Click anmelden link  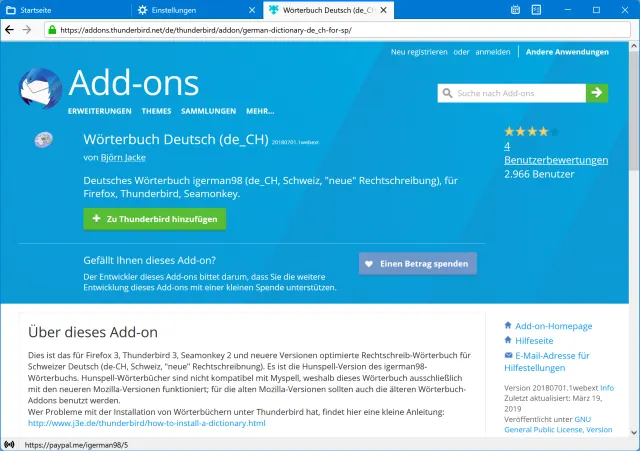493,52
